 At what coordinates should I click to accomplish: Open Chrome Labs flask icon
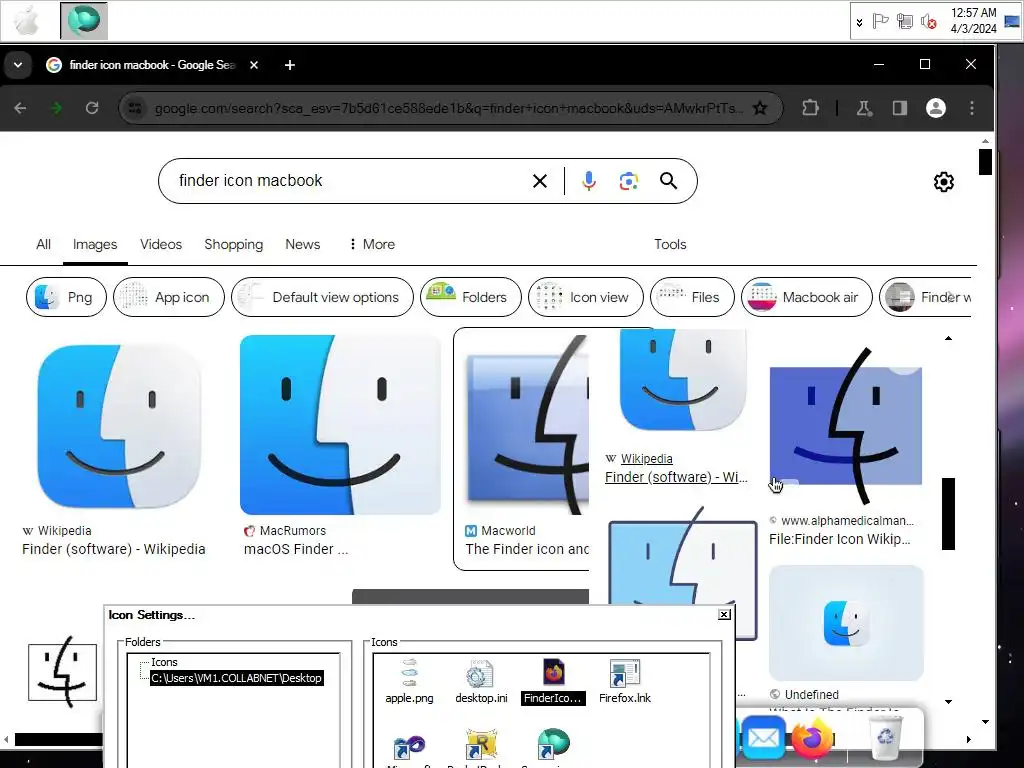[864, 108]
